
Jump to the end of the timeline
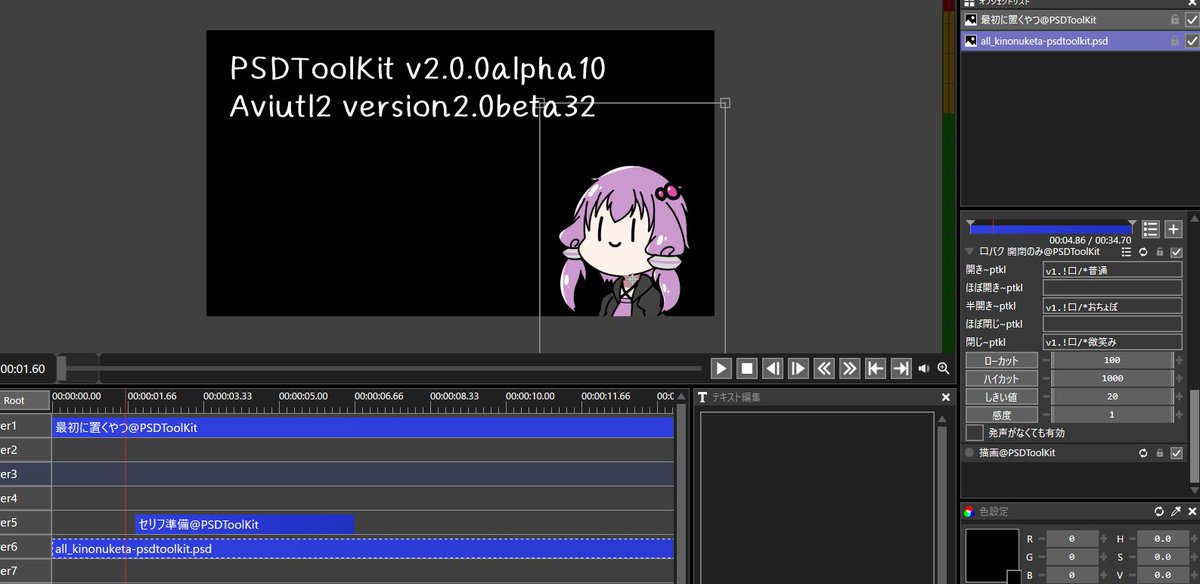[901, 368]
